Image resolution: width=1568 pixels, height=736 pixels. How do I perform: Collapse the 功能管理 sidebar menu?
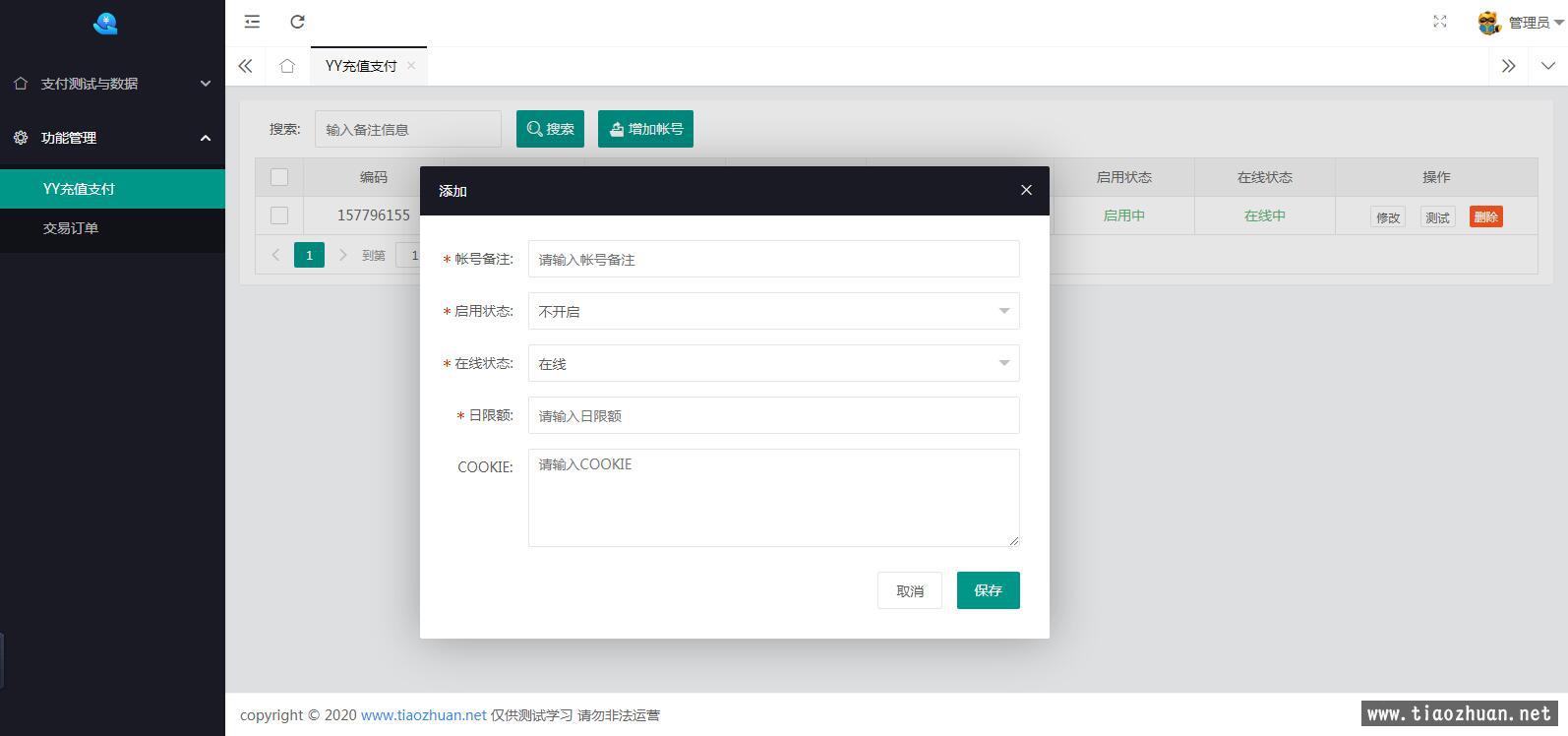pos(112,138)
